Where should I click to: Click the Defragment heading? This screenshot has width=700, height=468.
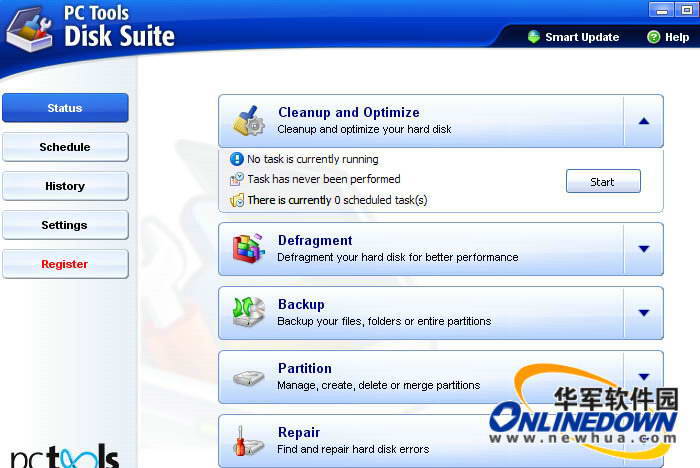(315, 240)
